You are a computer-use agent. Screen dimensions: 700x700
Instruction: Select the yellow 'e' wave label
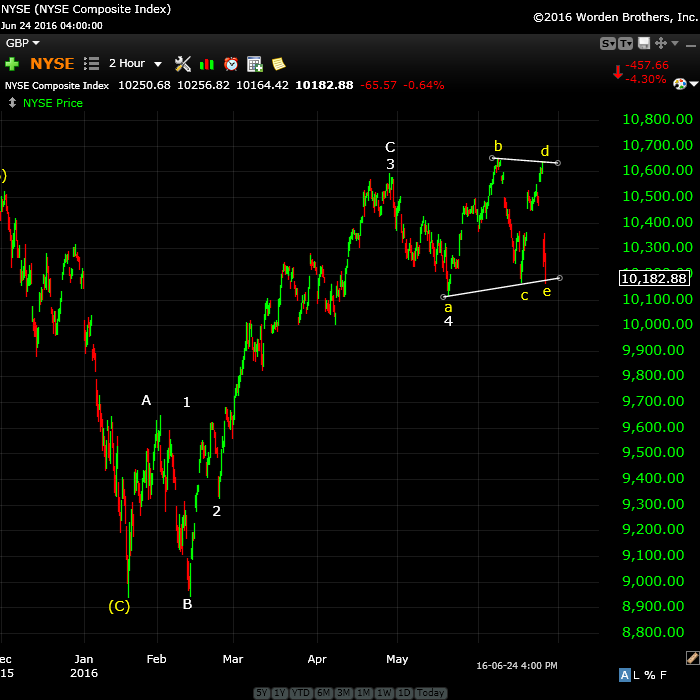click(x=546, y=292)
